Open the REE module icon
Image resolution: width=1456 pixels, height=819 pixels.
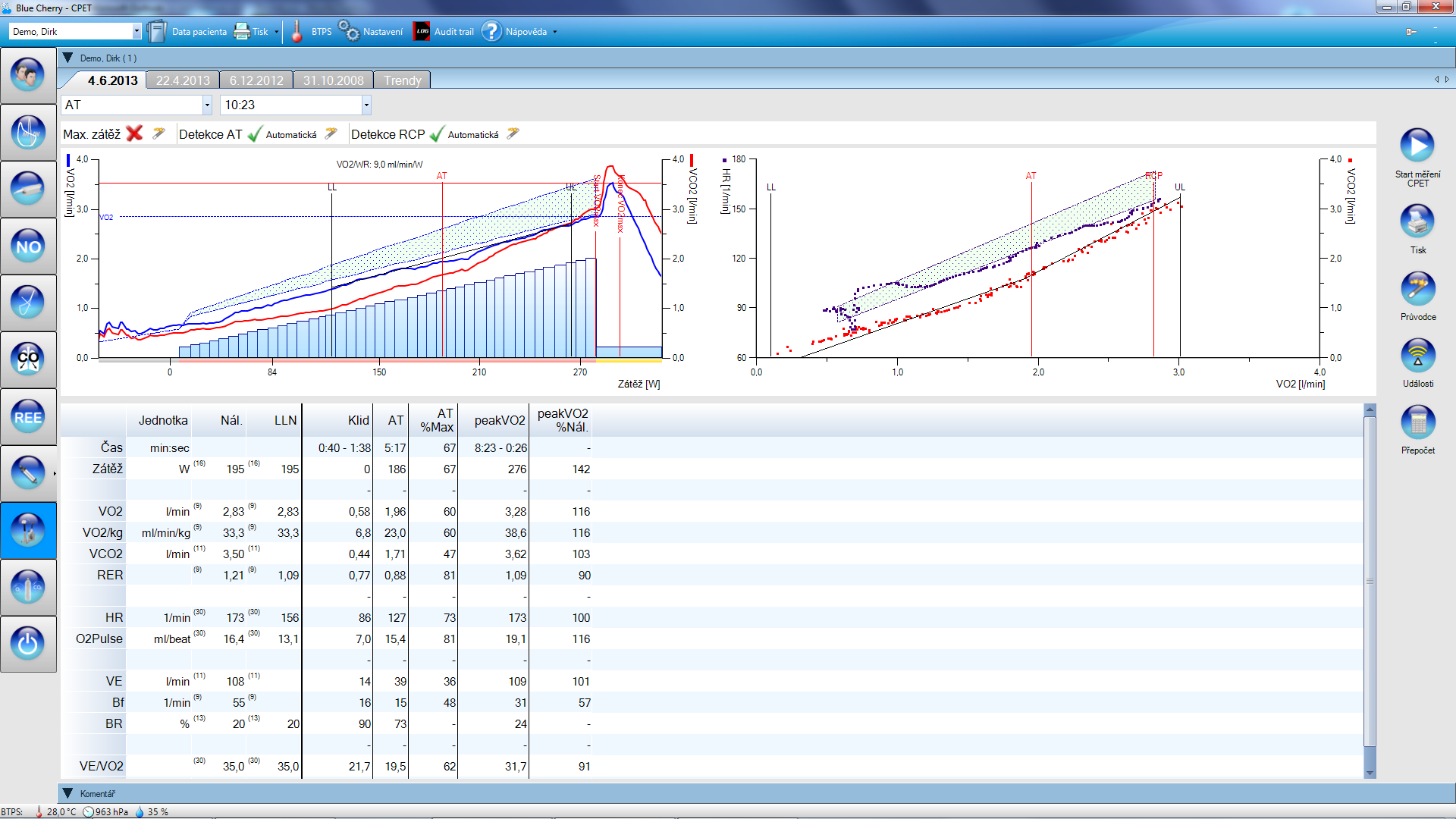pos(28,417)
